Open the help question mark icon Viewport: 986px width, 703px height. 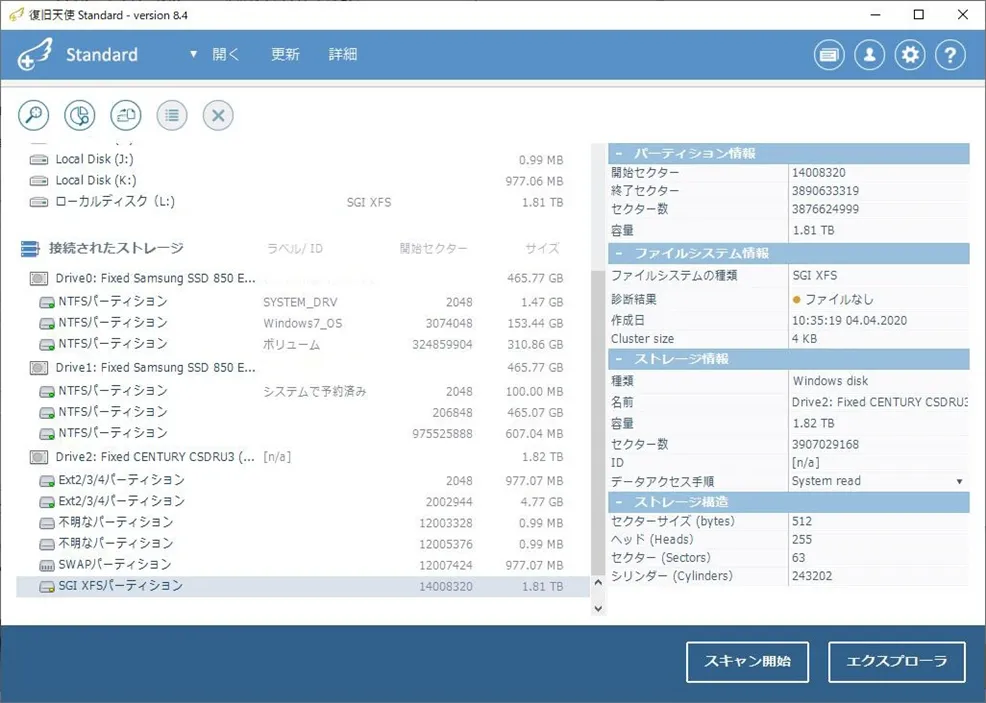950,55
